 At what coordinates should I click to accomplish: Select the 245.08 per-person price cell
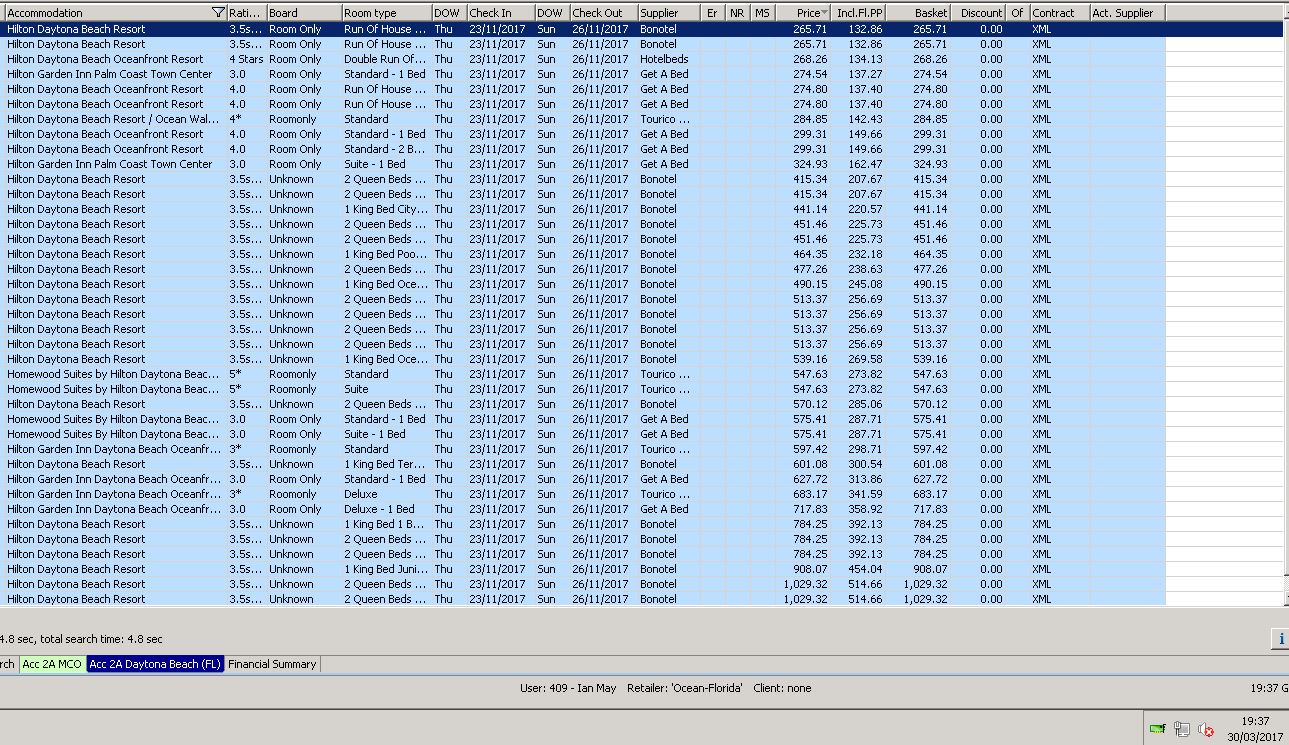(x=859, y=284)
